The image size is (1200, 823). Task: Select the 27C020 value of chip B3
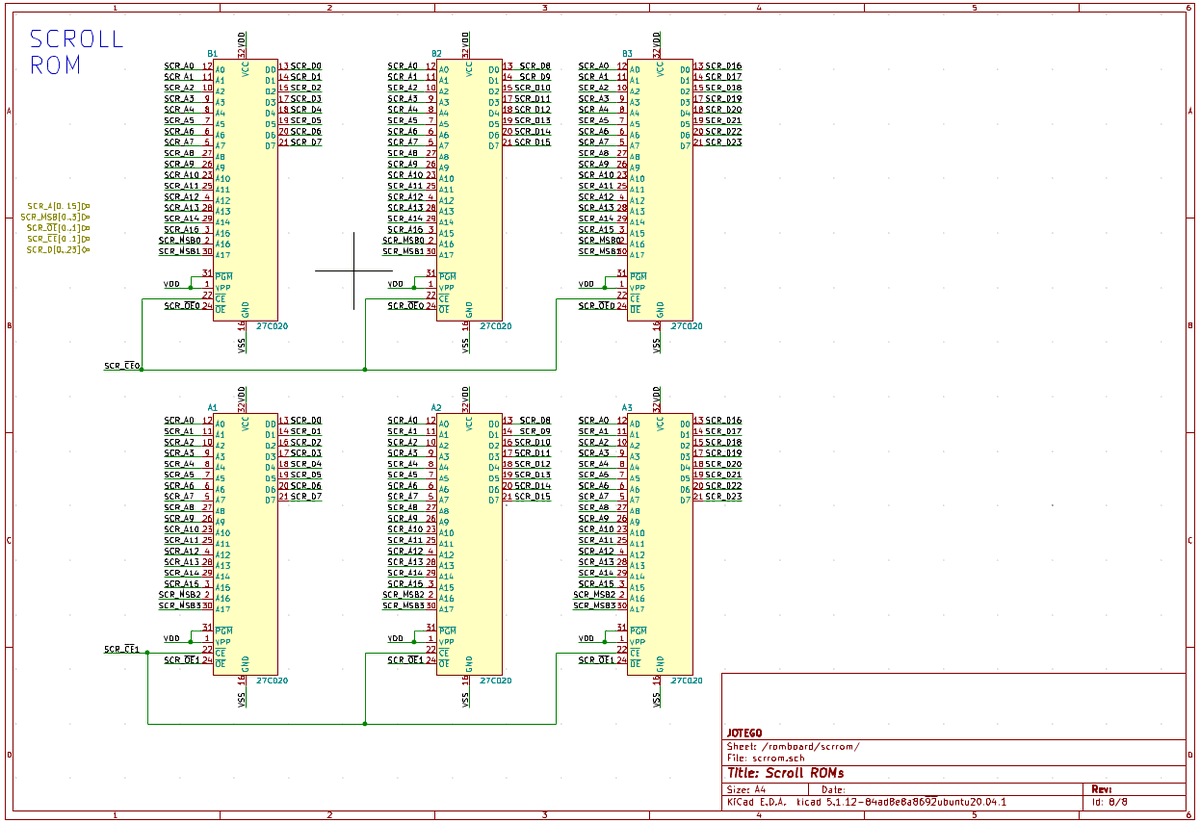687,326
